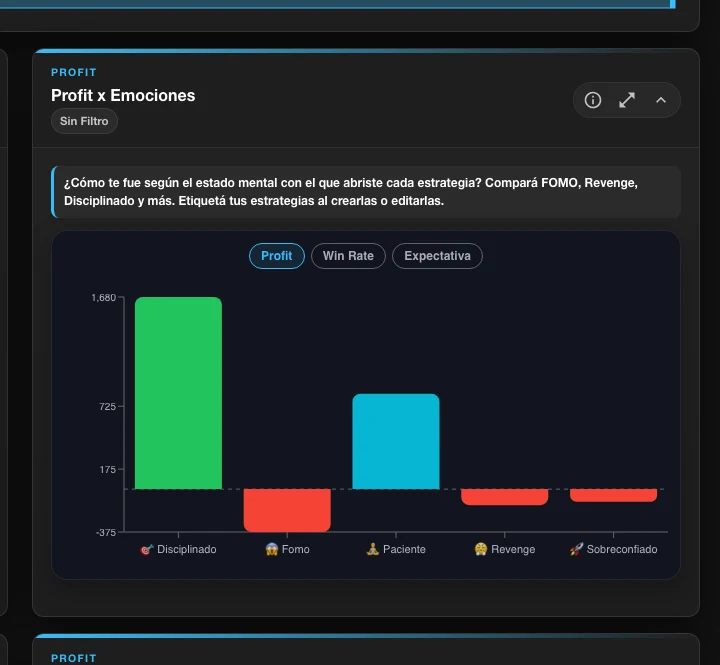Click the Sobreconfiado axis label
Screen dimensions: 720x665
pos(622,549)
